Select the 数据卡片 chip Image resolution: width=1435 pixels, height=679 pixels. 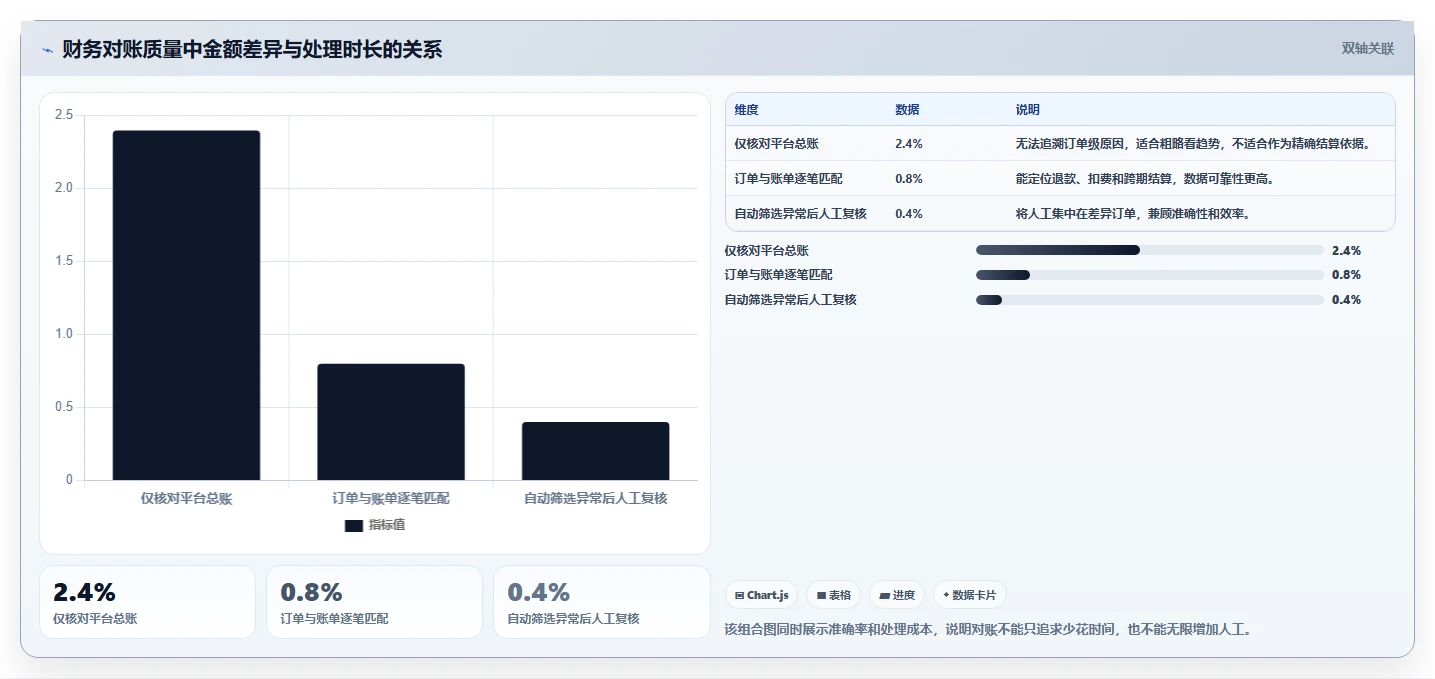pyautogui.click(x=969, y=595)
